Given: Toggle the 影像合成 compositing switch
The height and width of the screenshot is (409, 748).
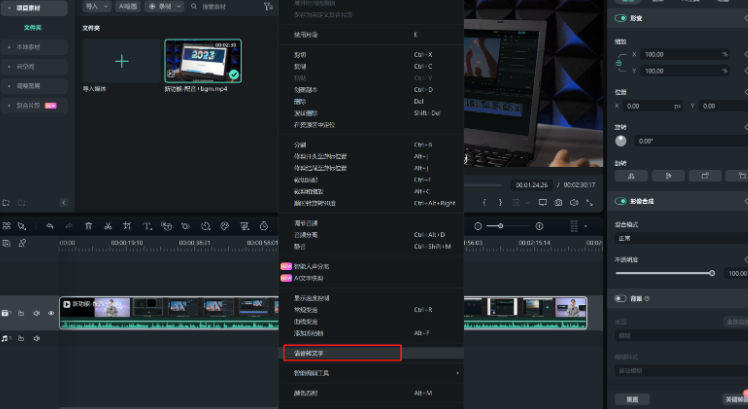Looking at the screenshot, I should [x=622, y=200].
